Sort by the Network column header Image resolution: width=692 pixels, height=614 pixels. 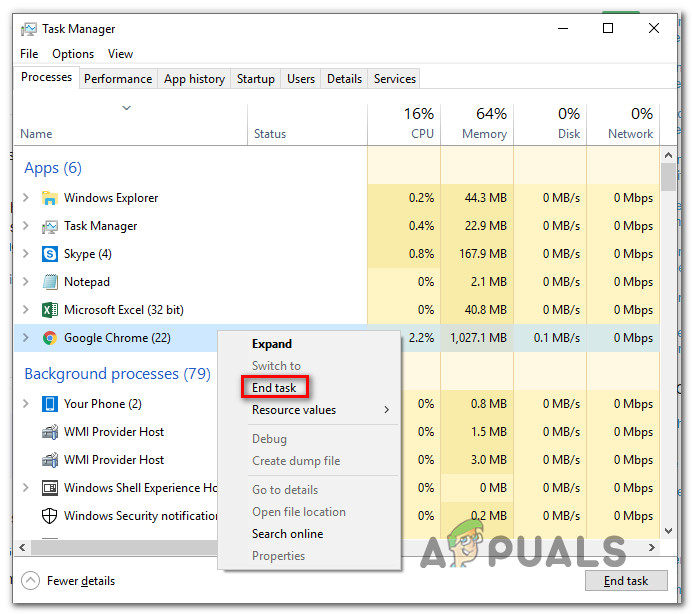click(624, 124)
